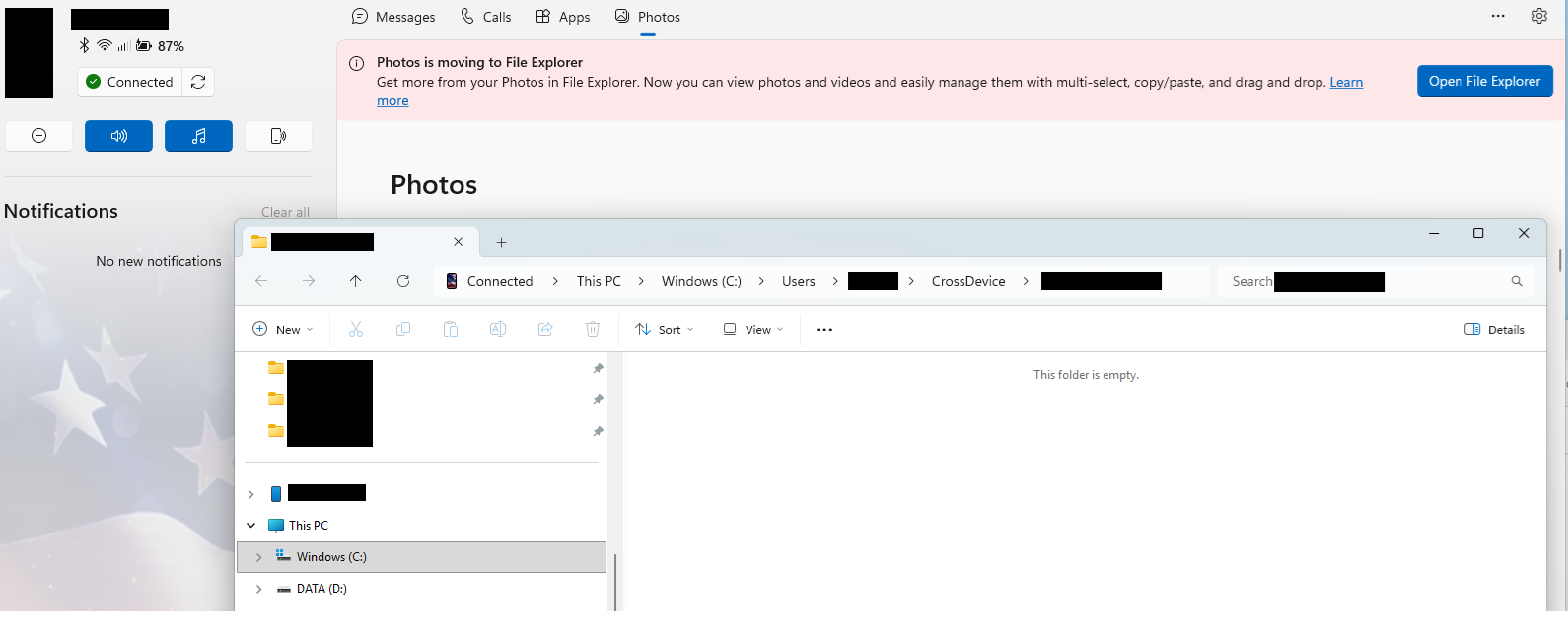
Task: Click the phone icon in address bar
Action: pyautogui.click(x=452, y=281)
